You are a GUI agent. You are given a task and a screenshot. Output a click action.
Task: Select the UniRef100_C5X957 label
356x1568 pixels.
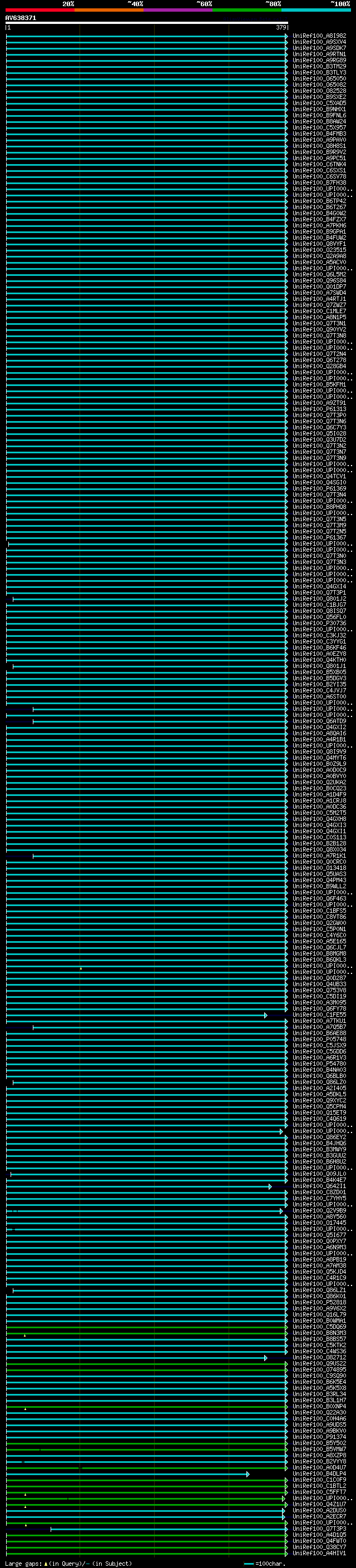point(319,128)
